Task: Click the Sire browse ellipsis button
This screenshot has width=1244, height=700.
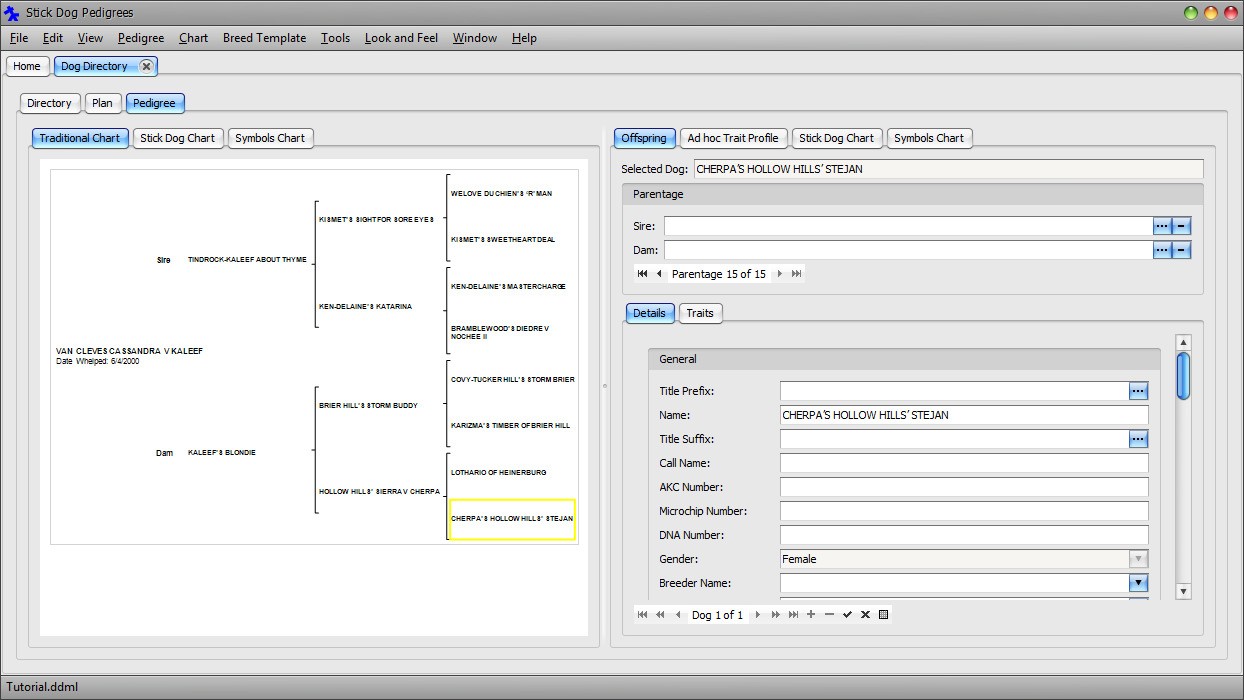Action: tap(1161, 226)
